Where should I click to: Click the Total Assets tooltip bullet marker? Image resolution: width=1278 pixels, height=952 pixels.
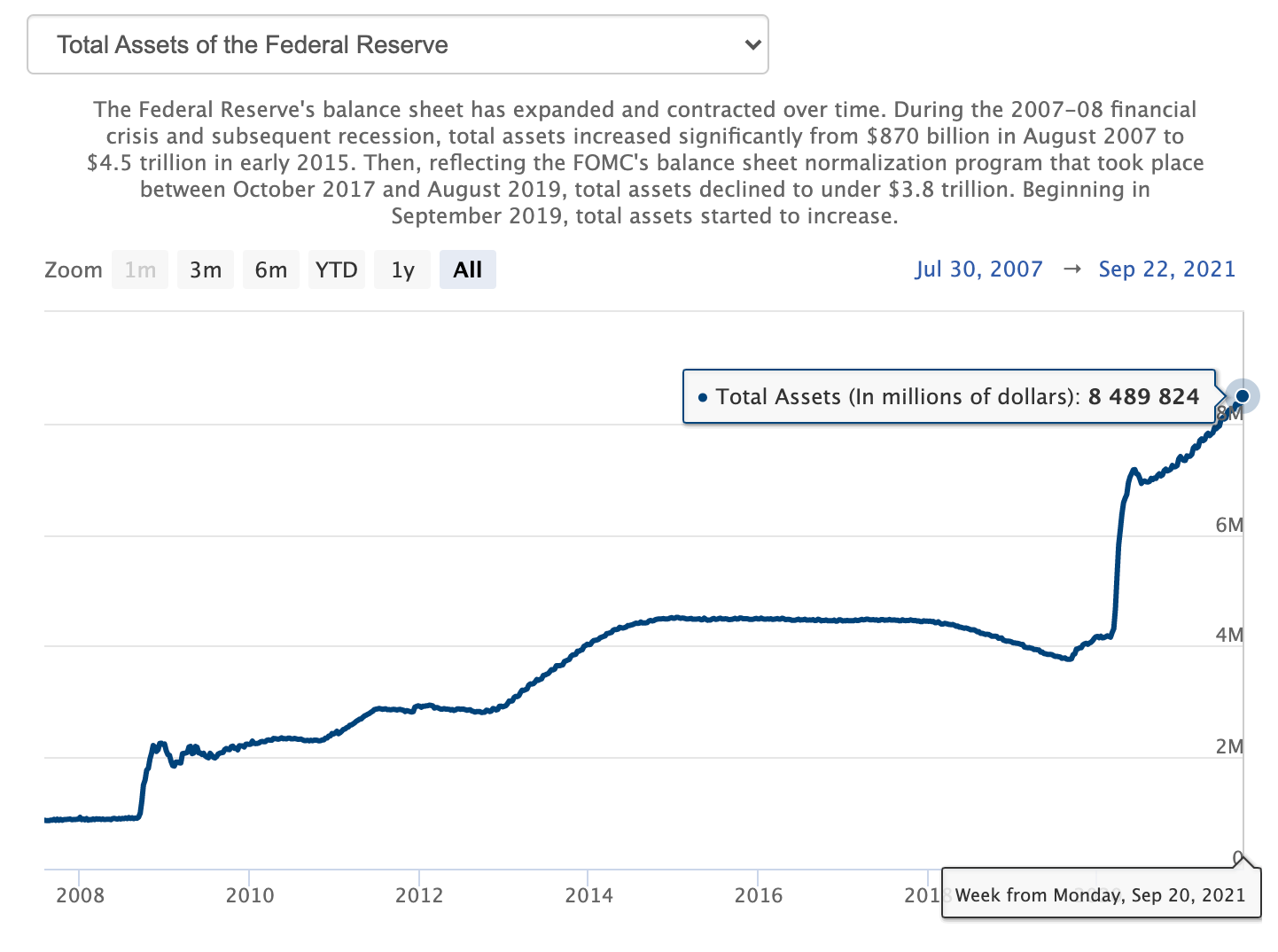(x=702, y=397)
